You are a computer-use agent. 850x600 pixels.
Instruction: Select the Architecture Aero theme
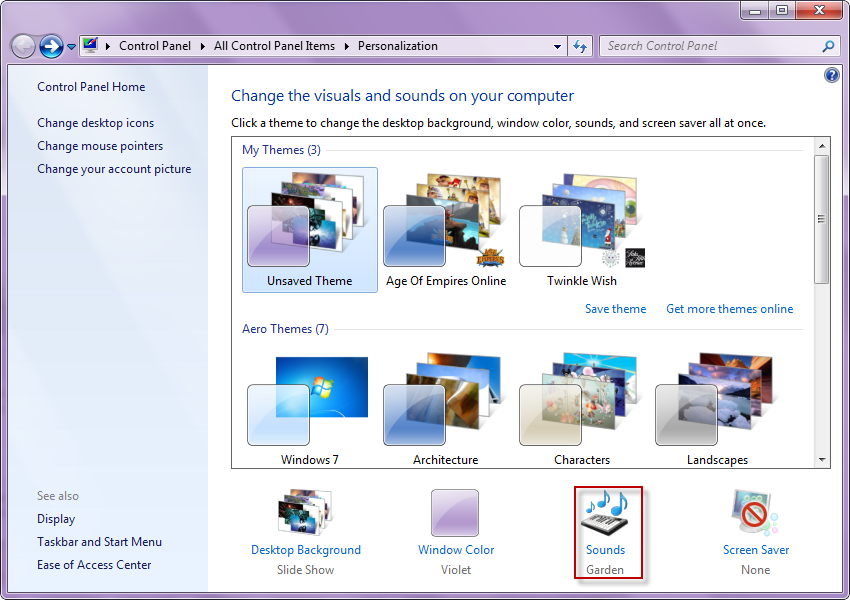(x=446, y=409)
